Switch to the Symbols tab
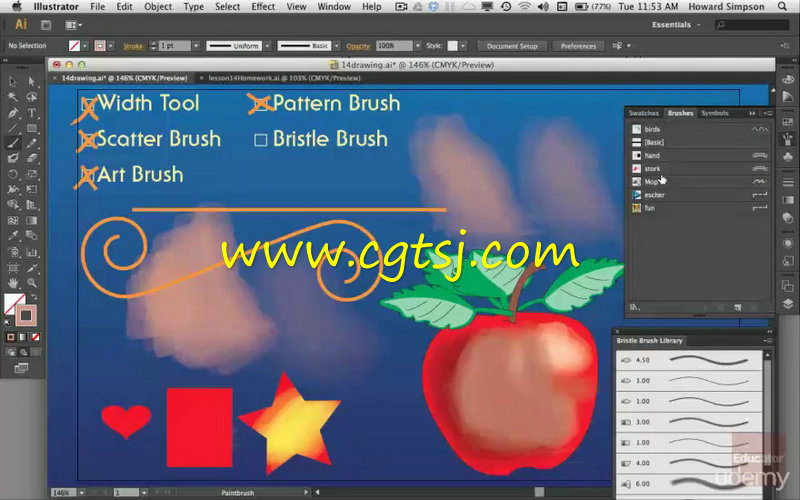The image size is (800, 500). 714,113
